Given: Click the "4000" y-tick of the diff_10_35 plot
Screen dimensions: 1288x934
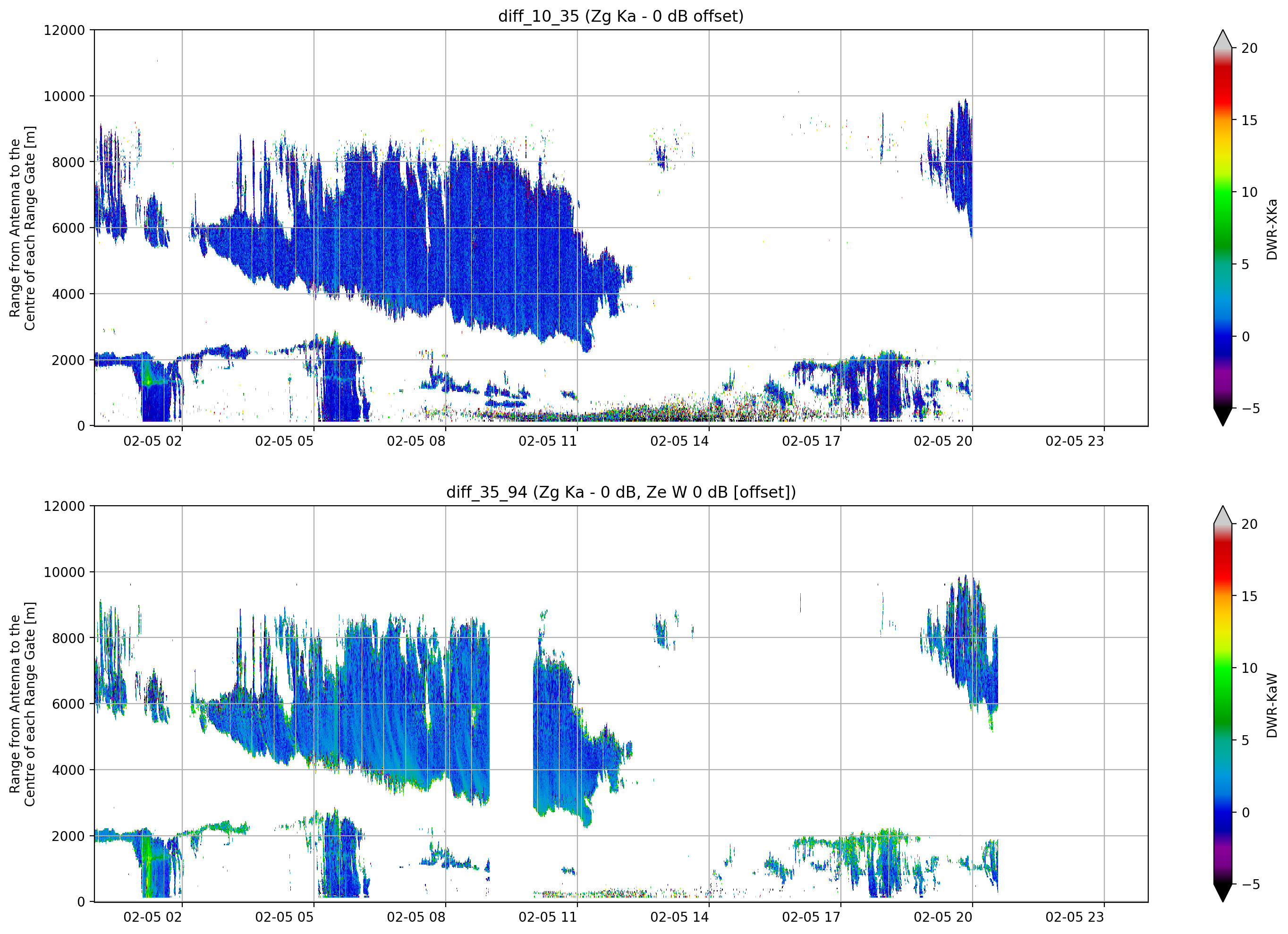Looking at the screenshot, I should (x=68, y=294).
